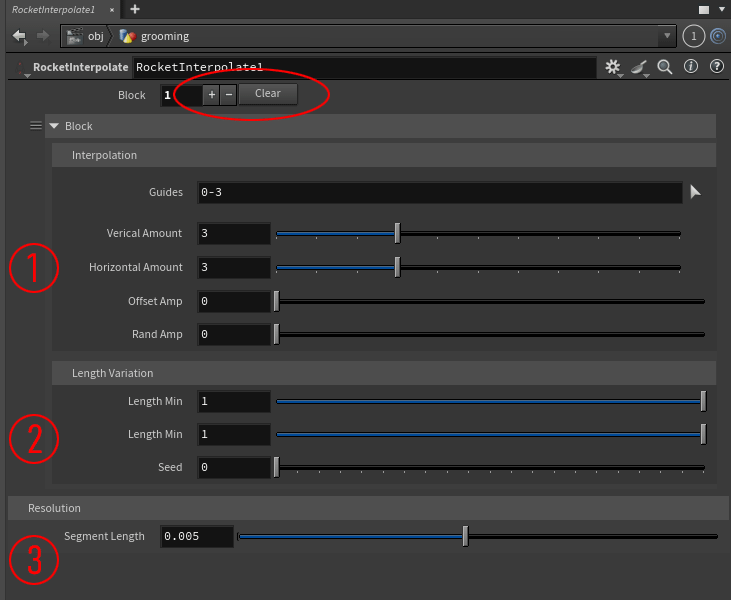Click the first Length Min value field
This screenshot has width=731, height=600.
pyautogui.click(x=234, y=401)
